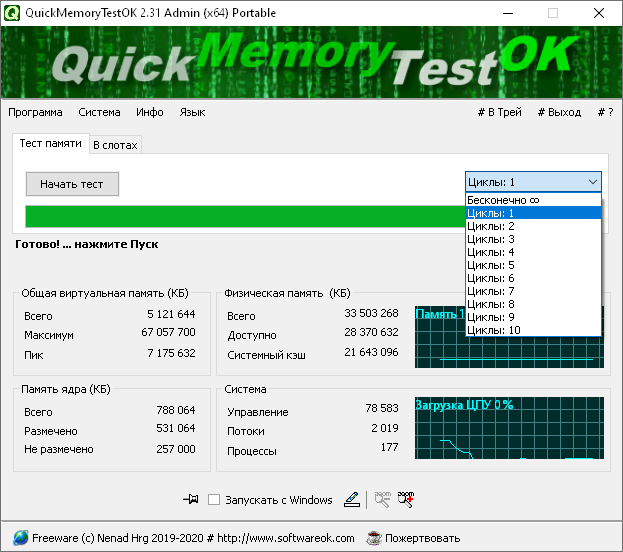Viewport: 623px width, 552px height.
Task: Click the zoom in magnifier icon
Action: coord(406,500)
